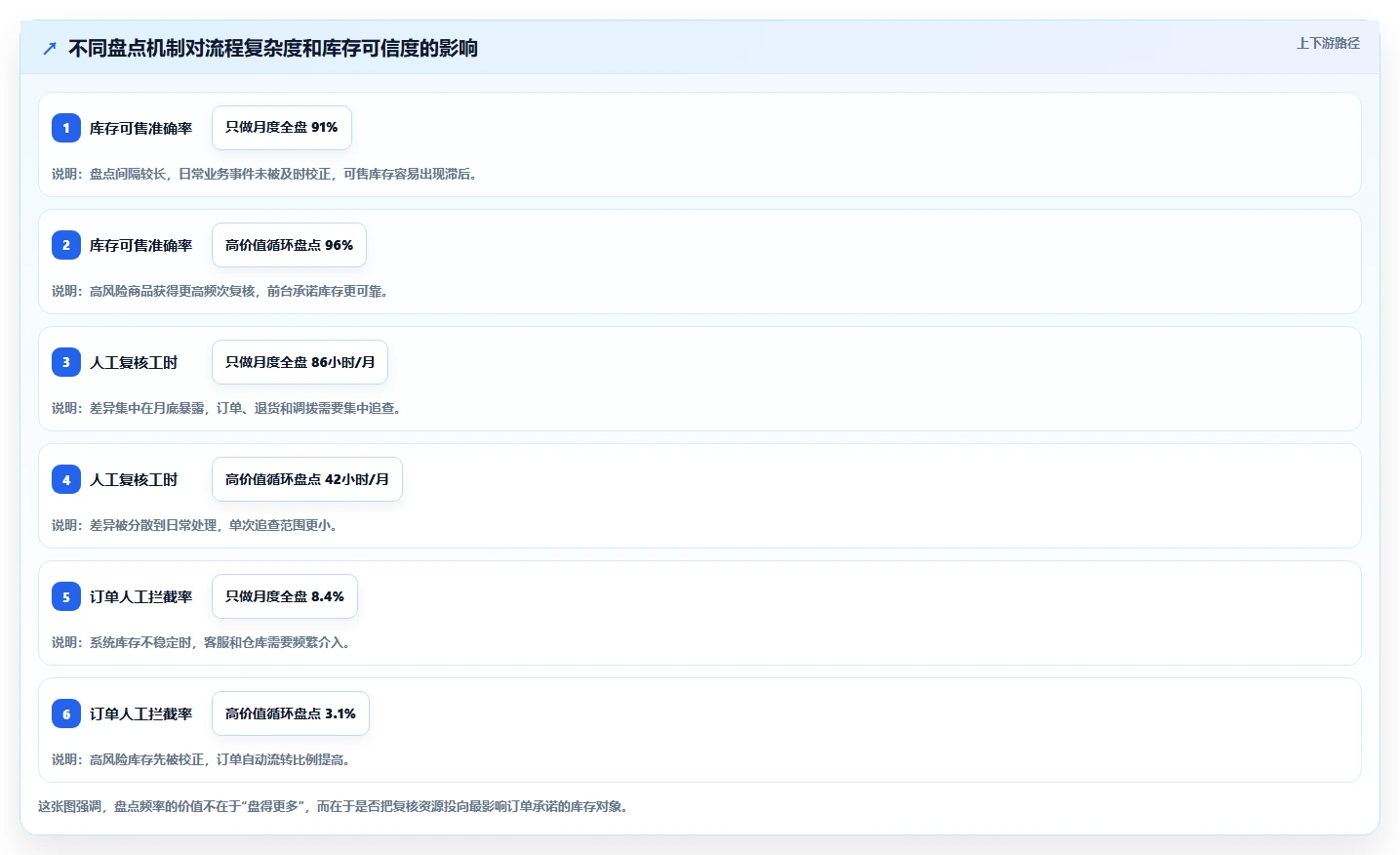Click the note starting 说明：高风险商品获得更高频次复核
The width and height of the screenshot is (1400, 855).
(x=220, y=291)
